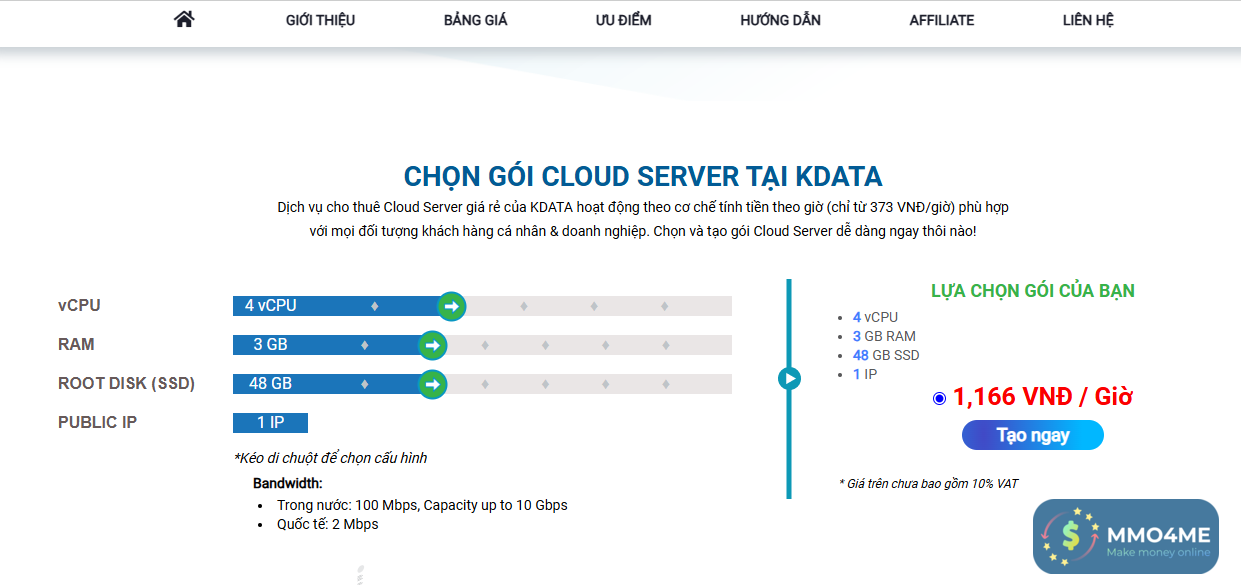Click the ROOT DISK slider green arrow handle
Viewport: 1241px width, 585px height.
[x=432, y=384]
